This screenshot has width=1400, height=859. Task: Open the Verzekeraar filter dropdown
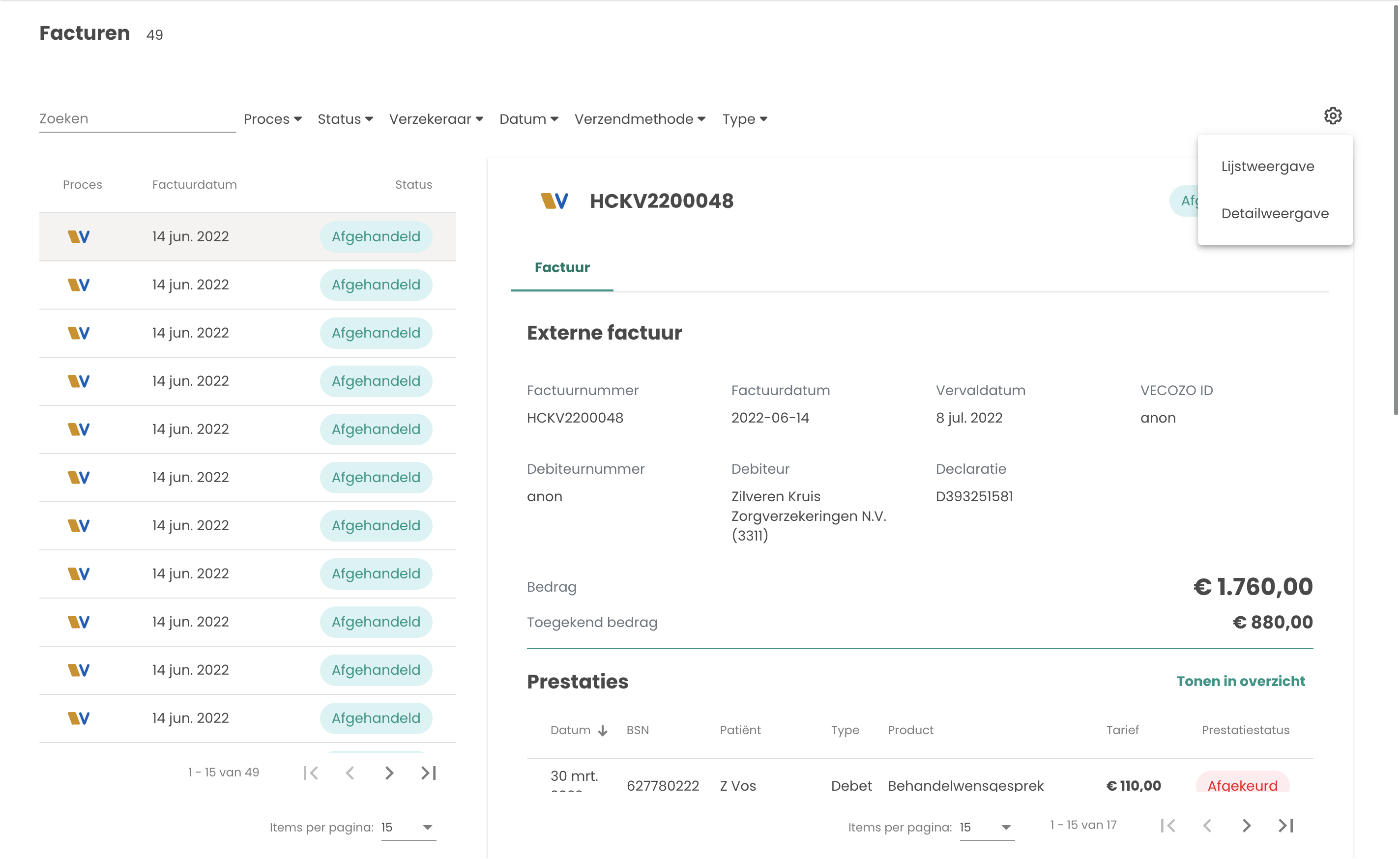coord(436,119)
